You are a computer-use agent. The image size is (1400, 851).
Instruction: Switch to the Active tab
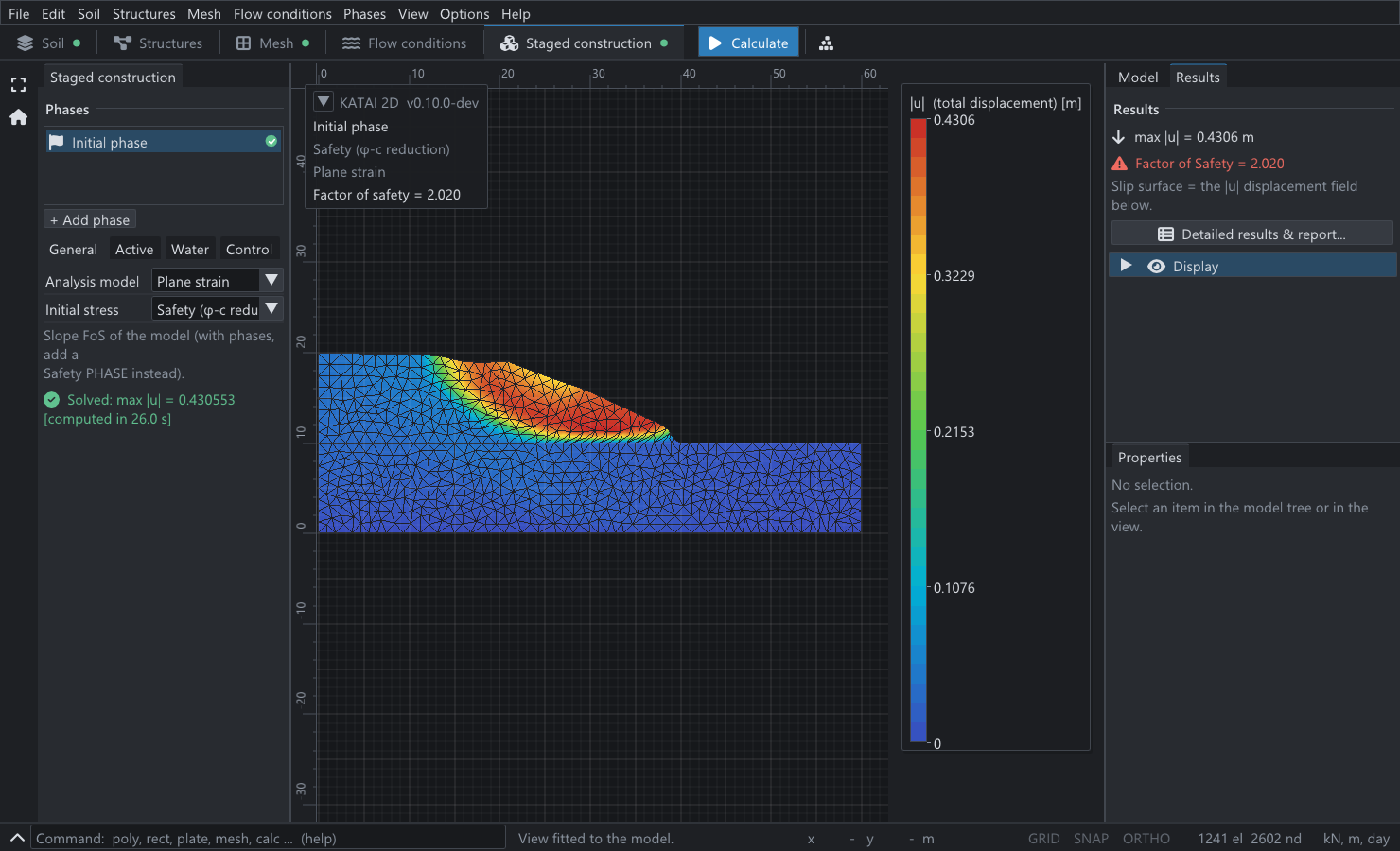pos(134,250)
